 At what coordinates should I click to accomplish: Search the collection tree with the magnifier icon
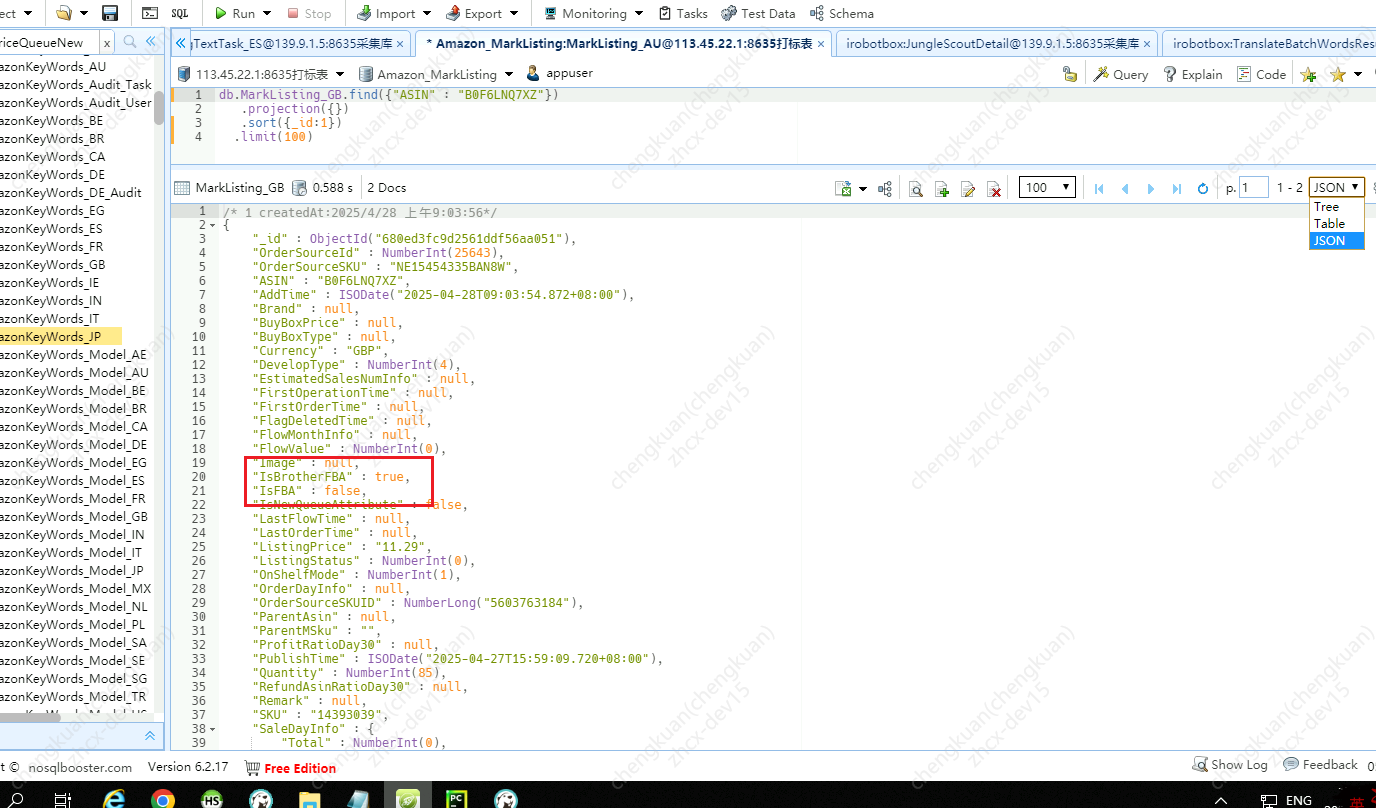point(130,42)
